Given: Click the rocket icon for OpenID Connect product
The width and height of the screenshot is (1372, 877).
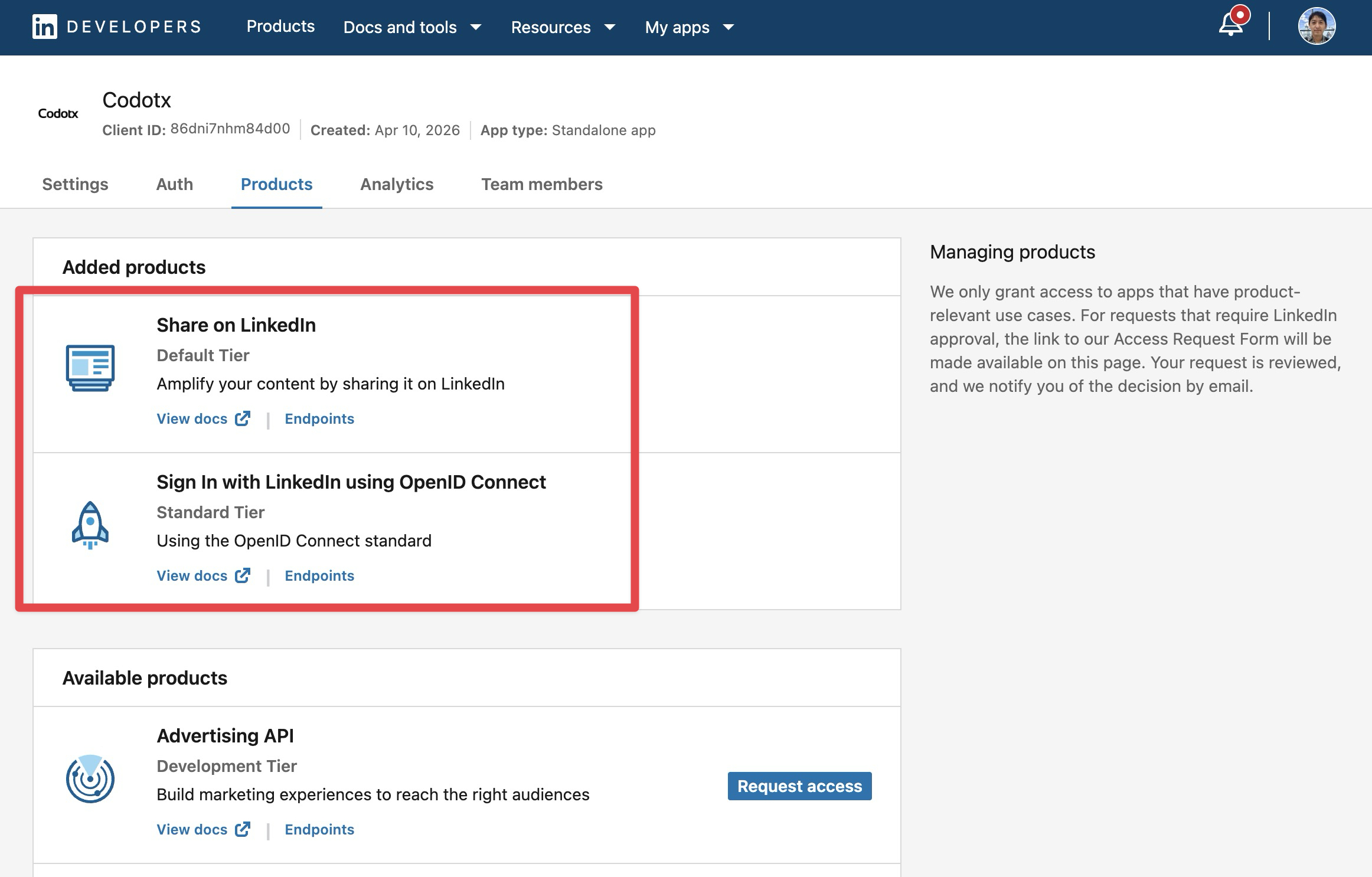Looking at the screenshot, I should pos(90,525).
